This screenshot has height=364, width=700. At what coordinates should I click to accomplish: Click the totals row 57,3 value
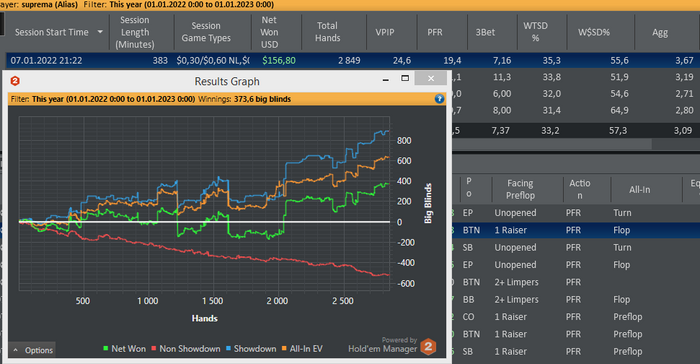pyautogui.click(x=618, y=130)
